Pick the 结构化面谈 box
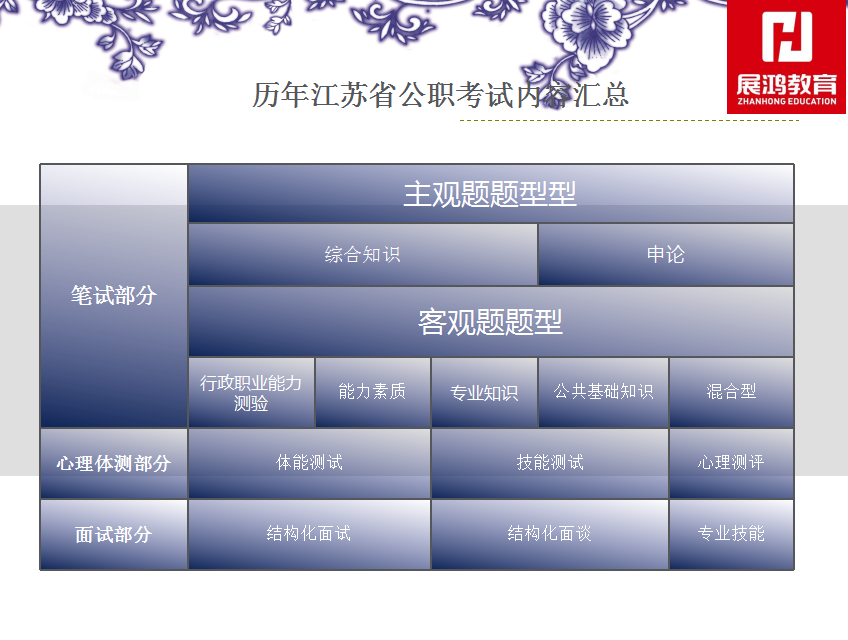The image size is (848, 640). pyautogui.click(x=549, y=534)
